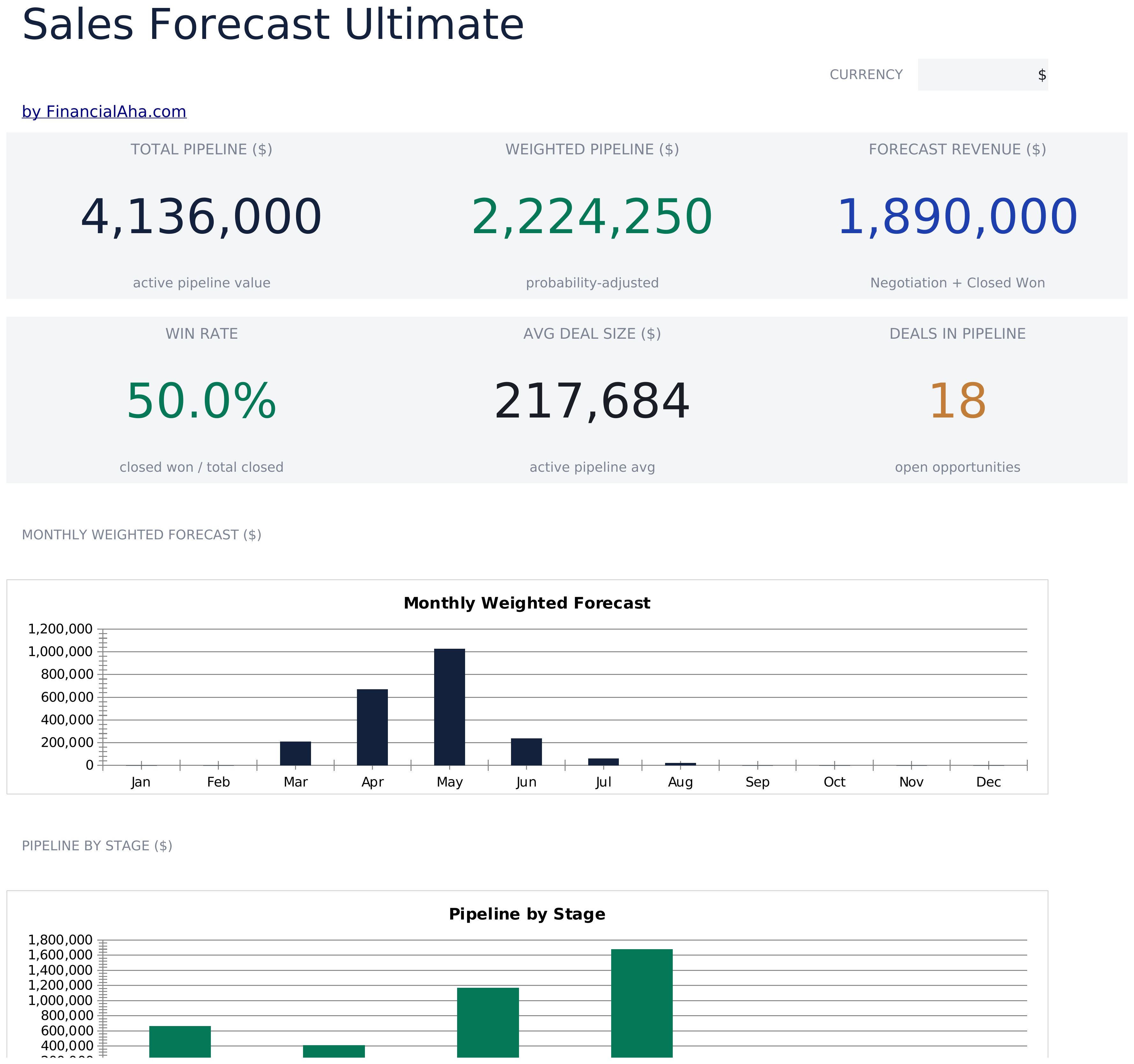This screenshot has height=1064, width=1134.
Task: Click the 200,000 y-axis label in monthly chart
Action: coord(67,743)
